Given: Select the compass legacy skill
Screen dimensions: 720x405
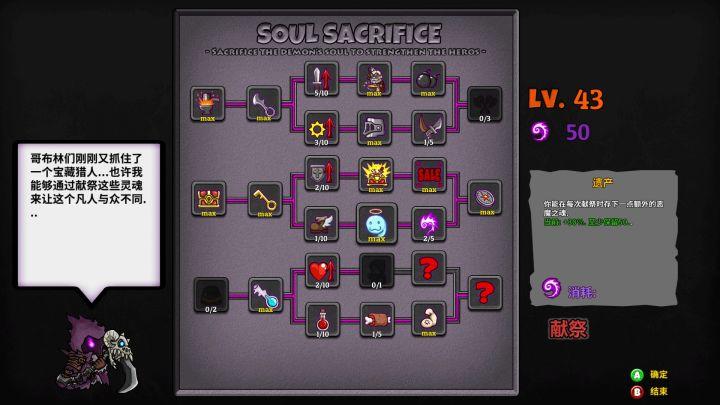Looking at the screenshot, I should click(x=485, y=198).
